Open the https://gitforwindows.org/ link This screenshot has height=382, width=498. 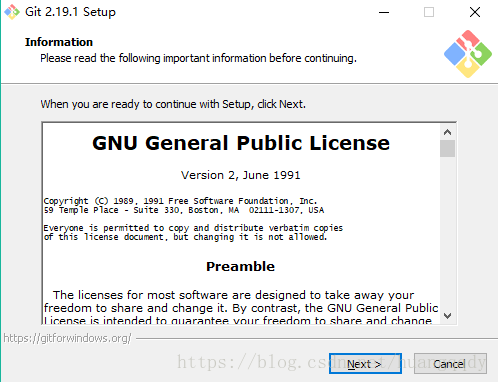click(x=67, y=338)
